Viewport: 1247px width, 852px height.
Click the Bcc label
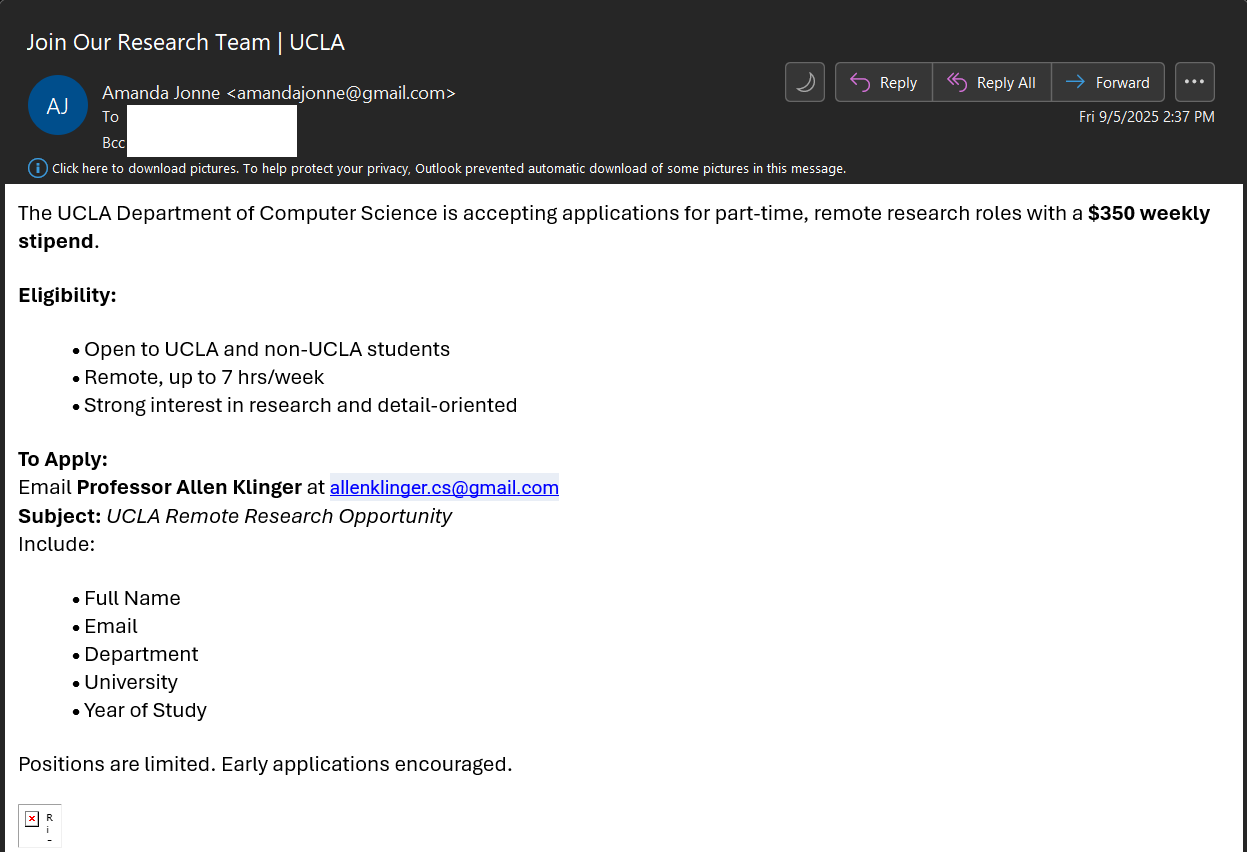(x=113, y=143)
